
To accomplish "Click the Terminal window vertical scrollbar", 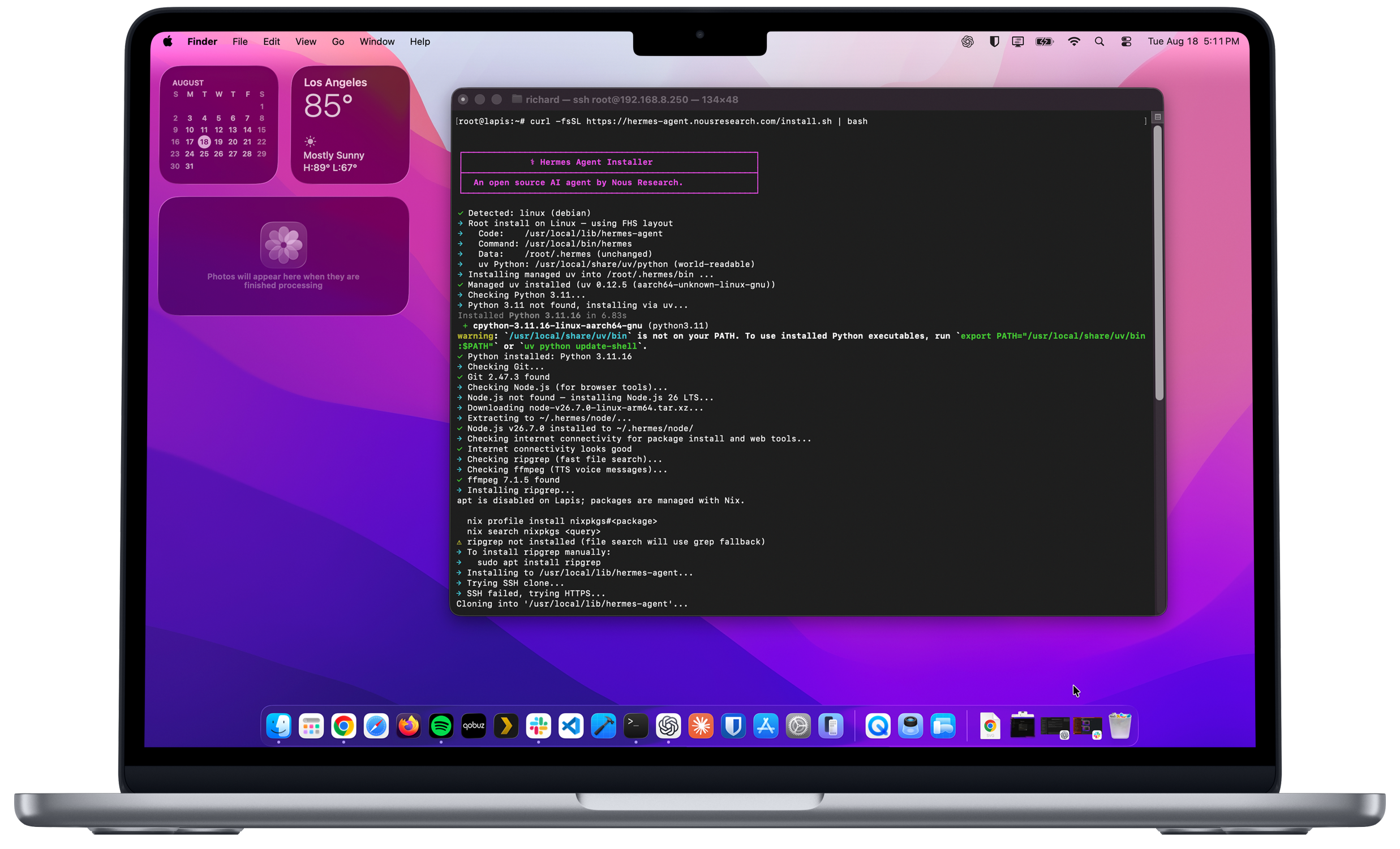I will pos(1158,263).
